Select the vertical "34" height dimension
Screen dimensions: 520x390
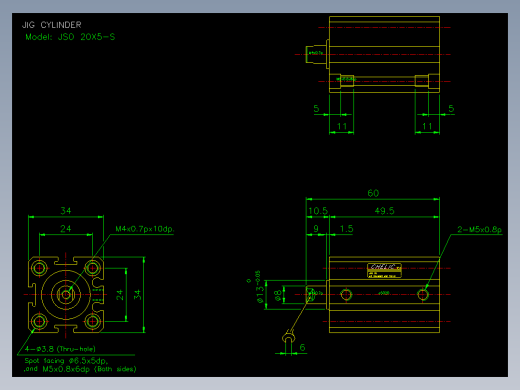(137, 295)
